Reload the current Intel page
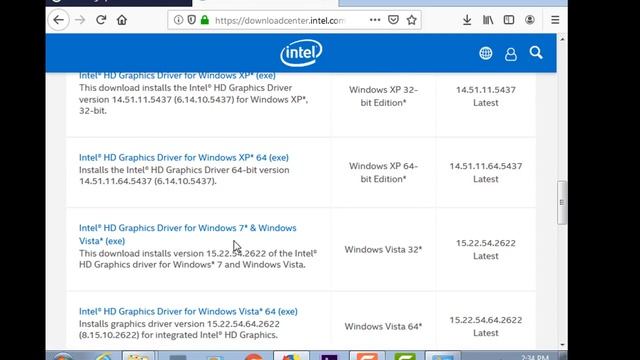640x360 pixels. point(101,20)
